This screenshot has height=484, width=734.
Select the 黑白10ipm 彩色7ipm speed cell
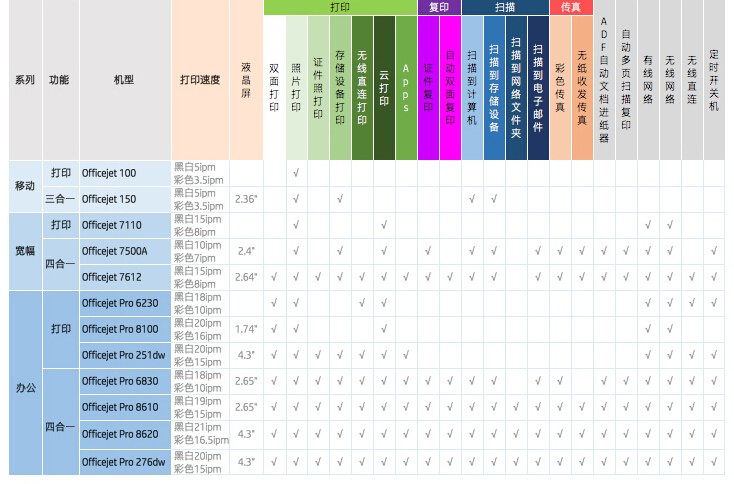[198, 252]
